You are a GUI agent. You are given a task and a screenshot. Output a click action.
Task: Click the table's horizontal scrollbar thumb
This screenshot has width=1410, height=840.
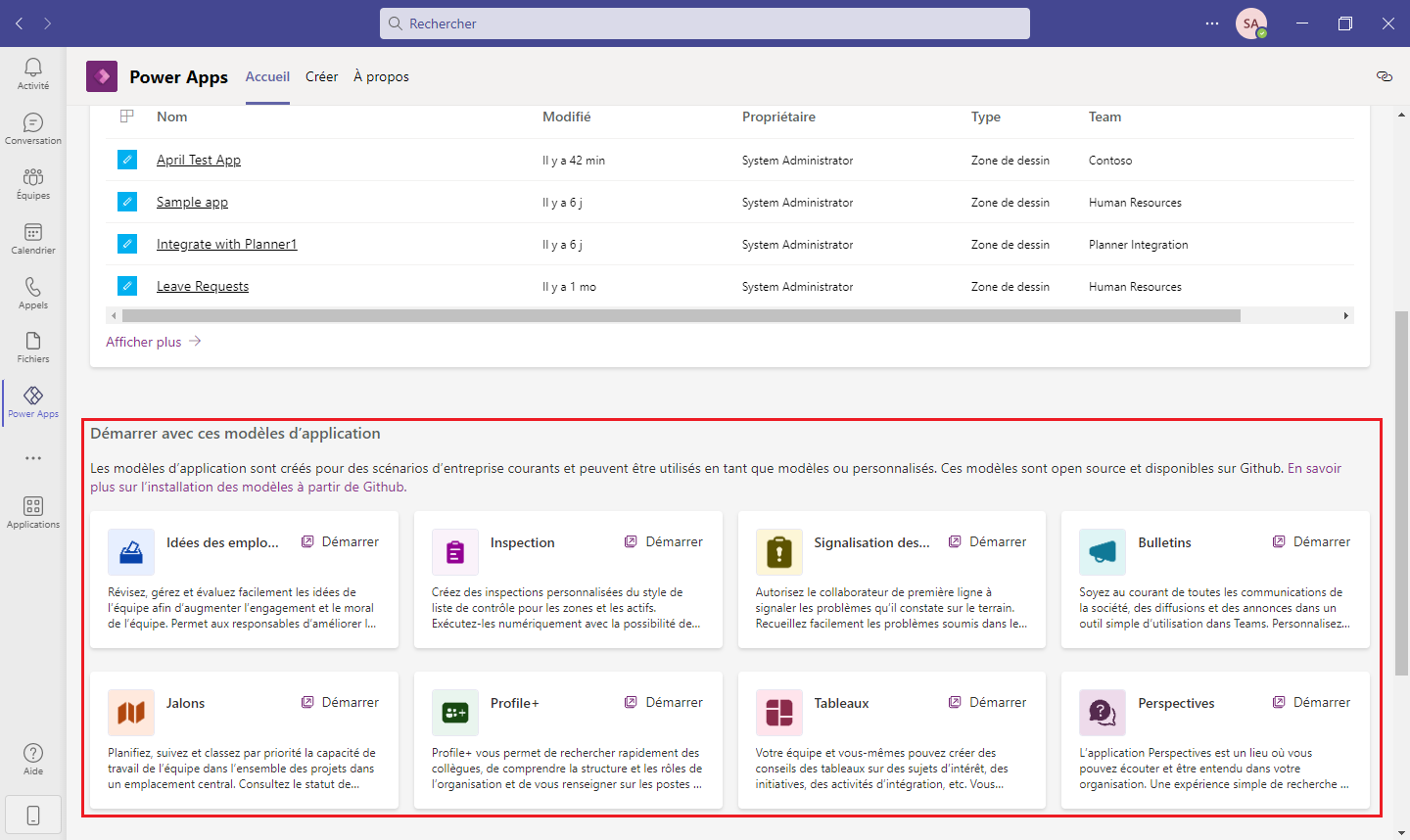681,315
